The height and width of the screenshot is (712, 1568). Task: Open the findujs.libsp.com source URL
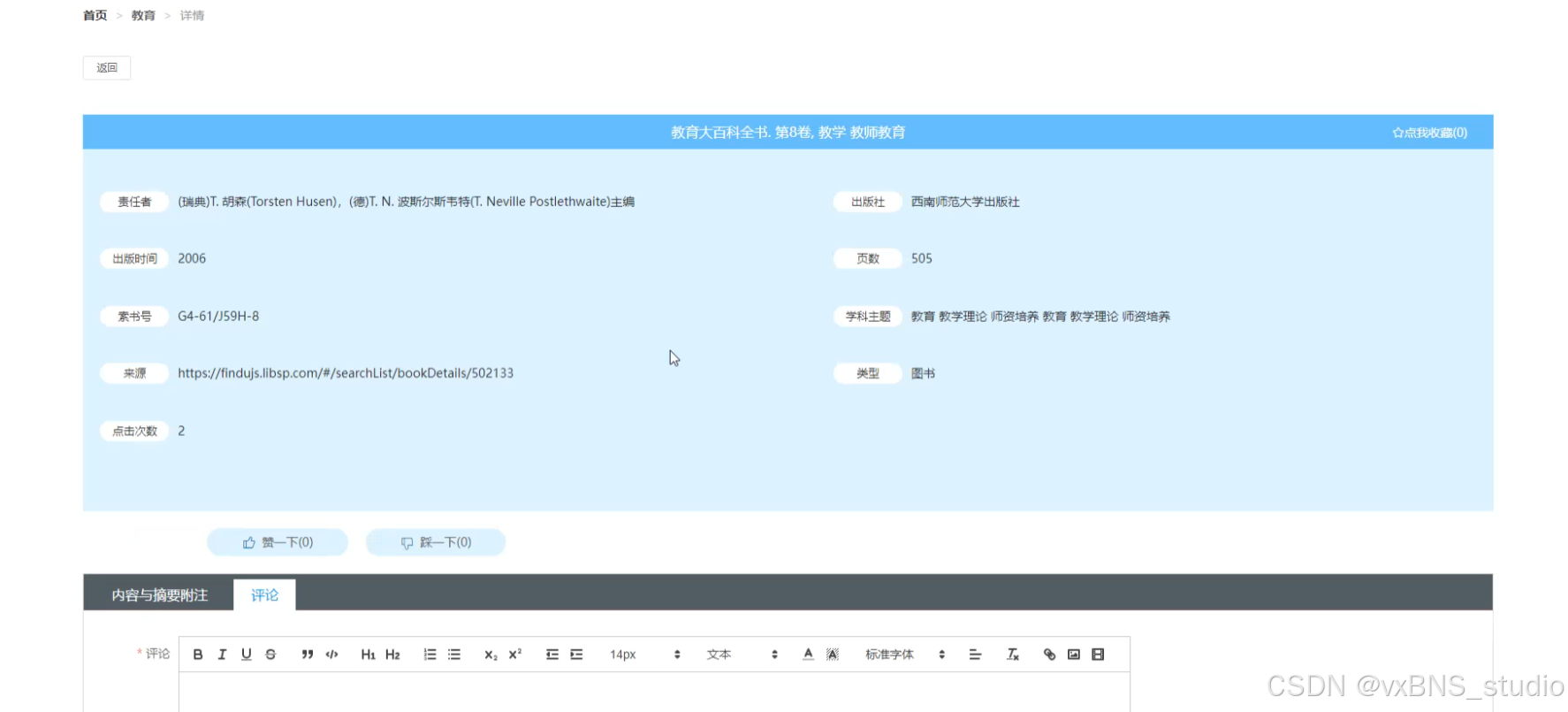(346, 373)
